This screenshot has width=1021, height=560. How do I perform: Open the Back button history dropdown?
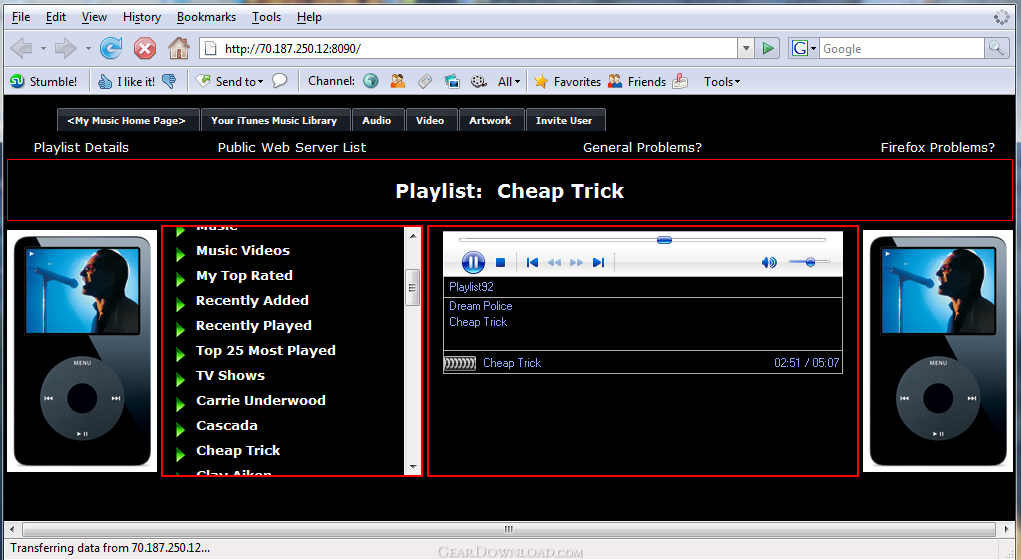(x=43, y=48)
